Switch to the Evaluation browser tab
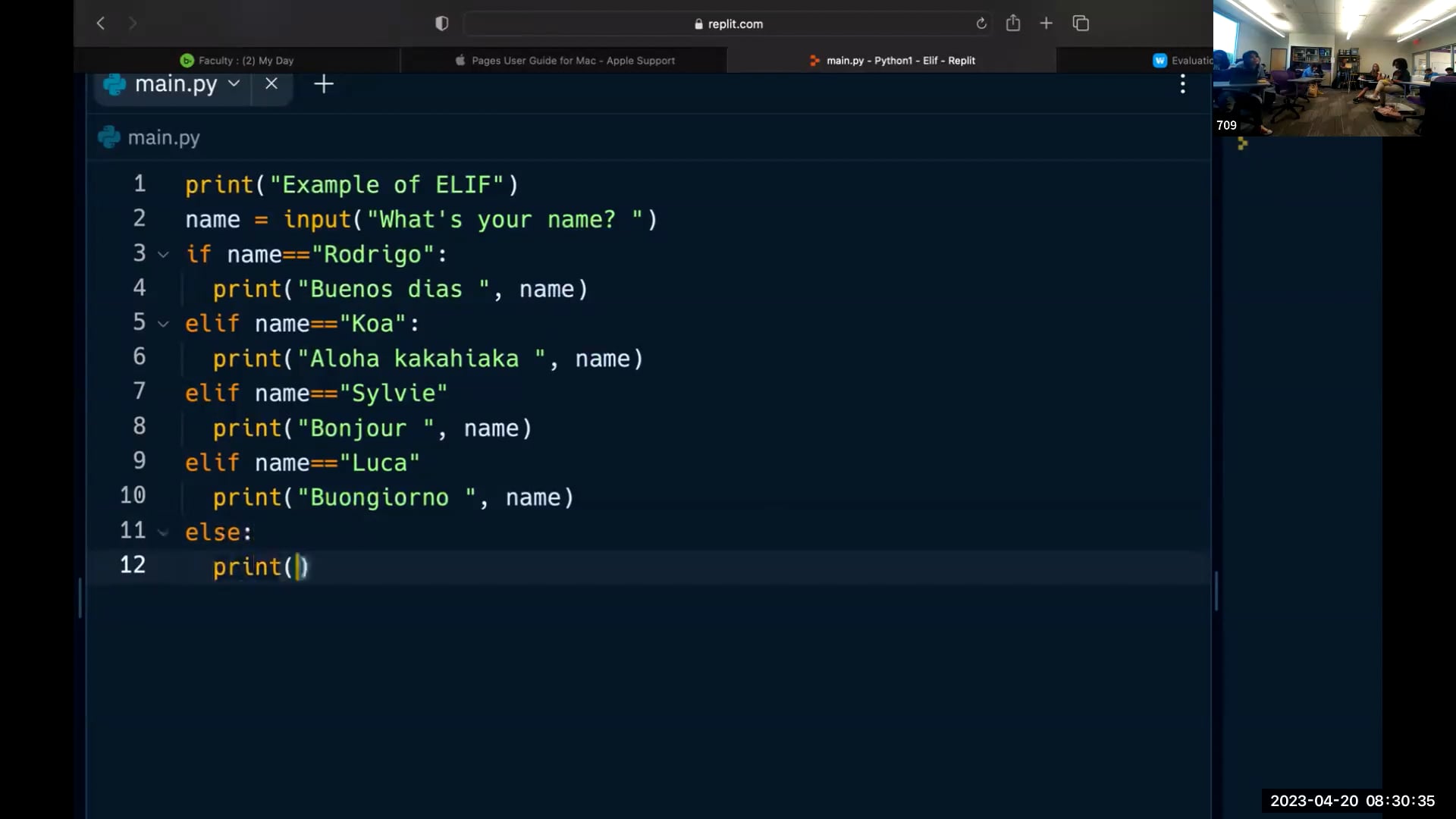Viewport: 1456px width, 819px height. coord(1181,61)
